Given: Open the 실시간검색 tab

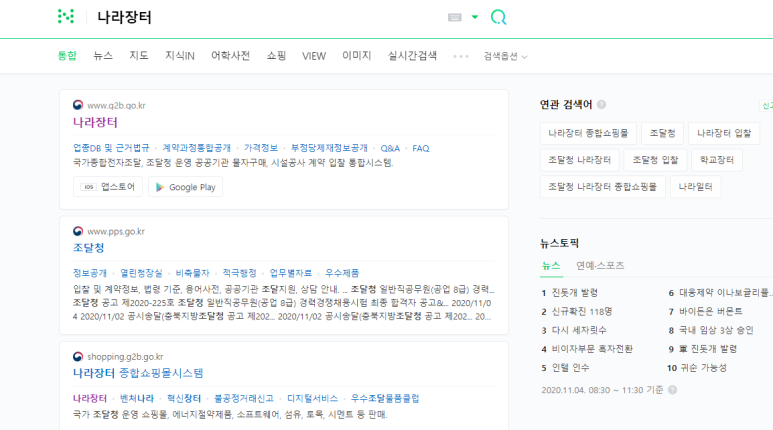Looking at the screenshot, I should click(x=412, y=56).
